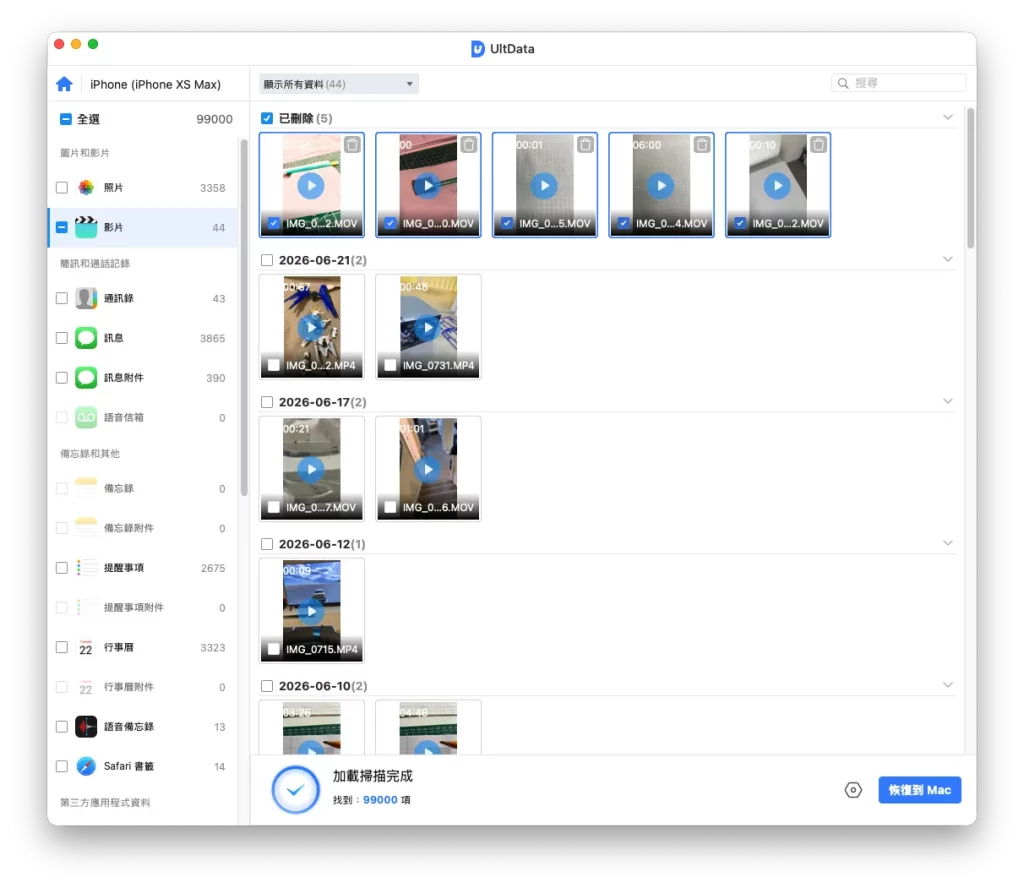Viewport: 1024px width, 888px height.
Task: Select the Photos (照片) category icon
Action: (x=86, y=188)
